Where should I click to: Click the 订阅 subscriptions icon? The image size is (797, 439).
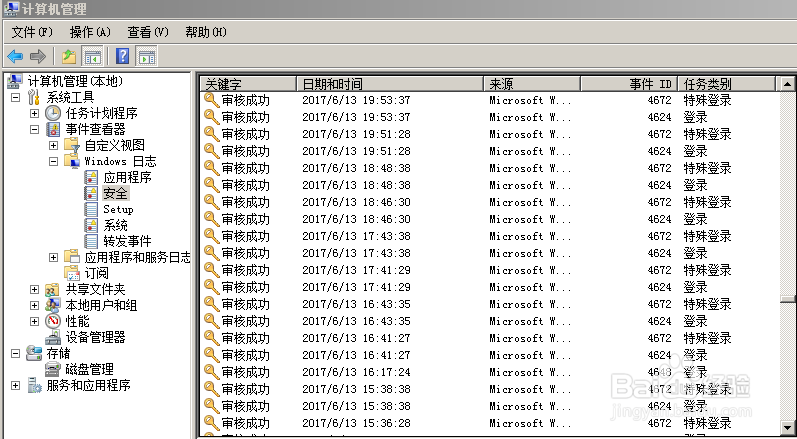point(72,273)
